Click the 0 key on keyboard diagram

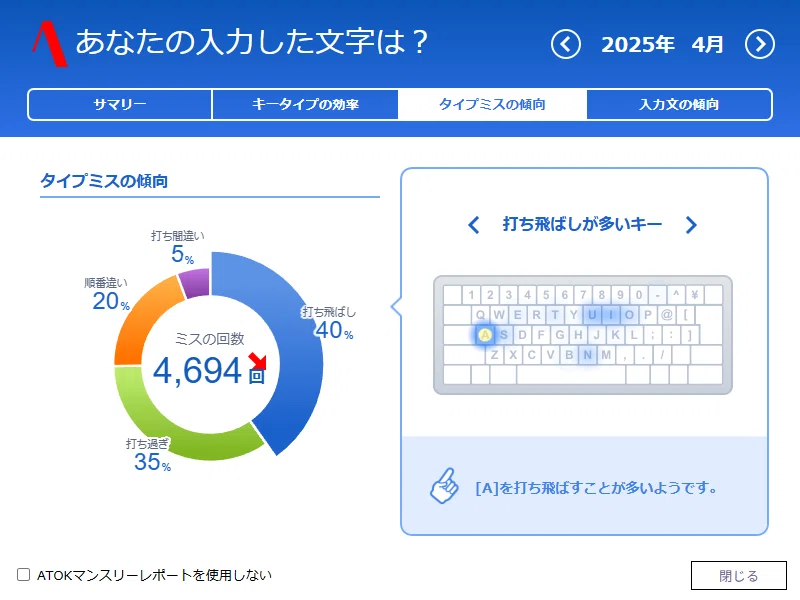(x=639, y=295)
